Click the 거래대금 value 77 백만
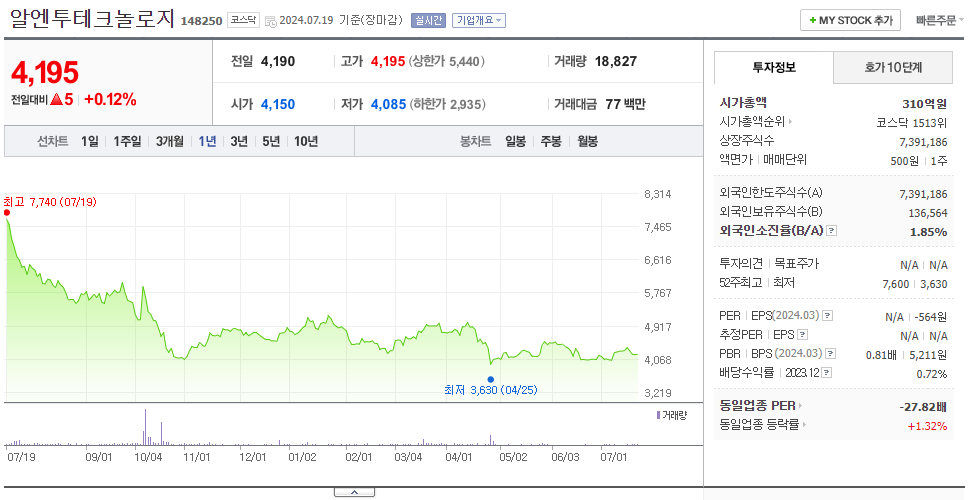The image size is (968, 500). point(625,104)
